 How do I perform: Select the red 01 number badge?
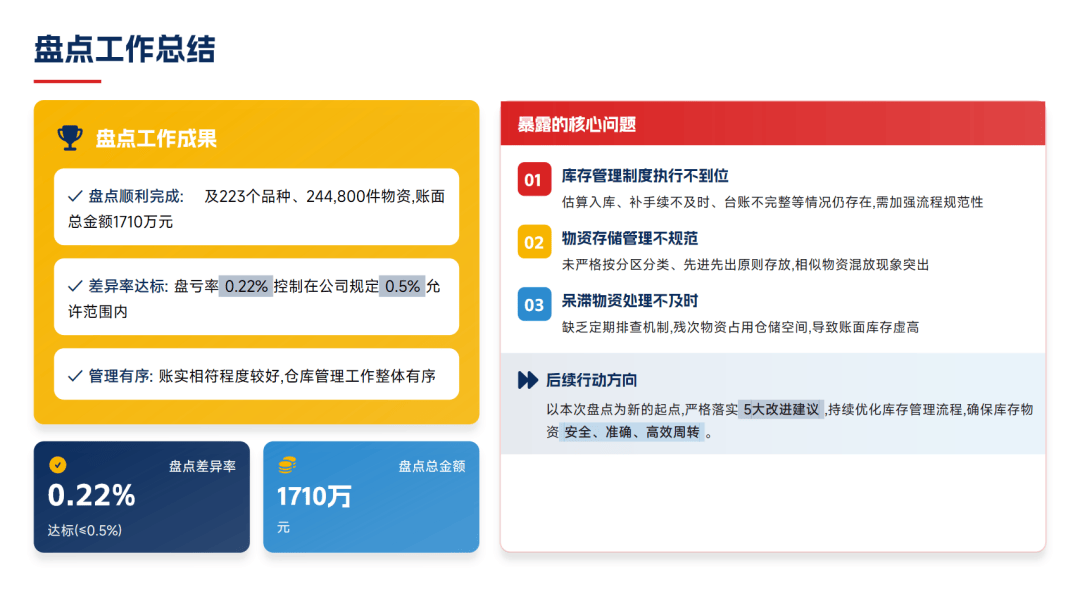coord(534,180)
